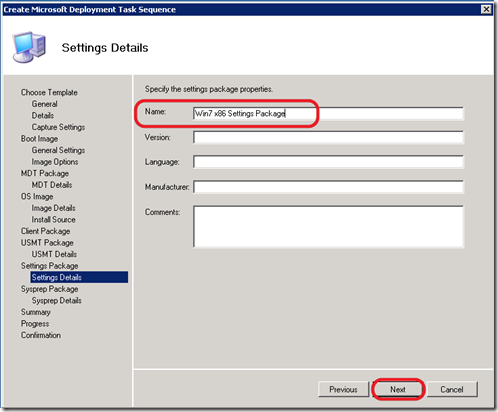Viewport: 498px width, 412px height.
Task: Open the Sysprep Package step
Action: pyautogui.click(x=49, y=289)
